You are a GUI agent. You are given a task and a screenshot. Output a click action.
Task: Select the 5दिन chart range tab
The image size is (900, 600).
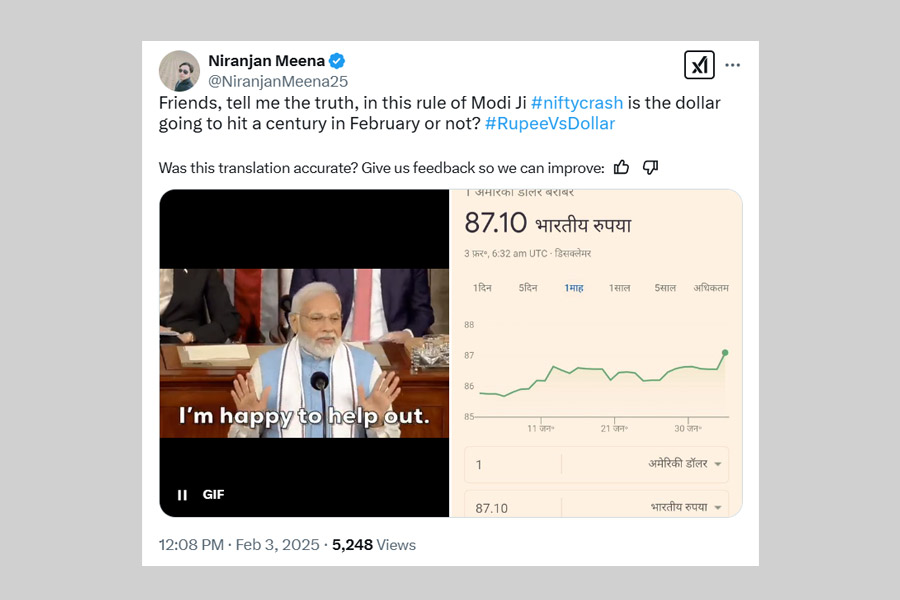[528, 288]
